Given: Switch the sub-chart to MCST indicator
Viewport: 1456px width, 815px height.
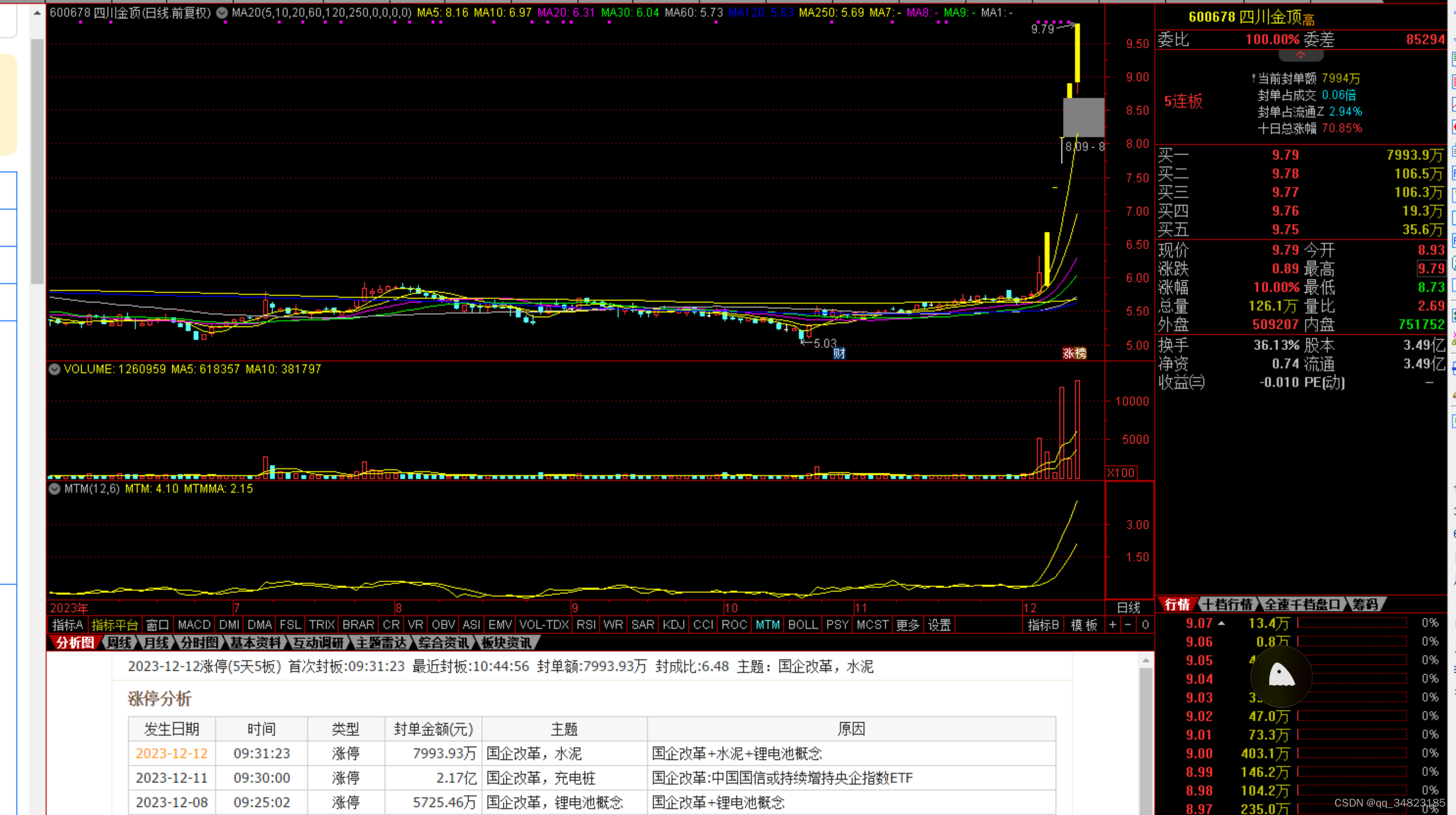Looking at the screenshot, I should click(x=872, y=625).
